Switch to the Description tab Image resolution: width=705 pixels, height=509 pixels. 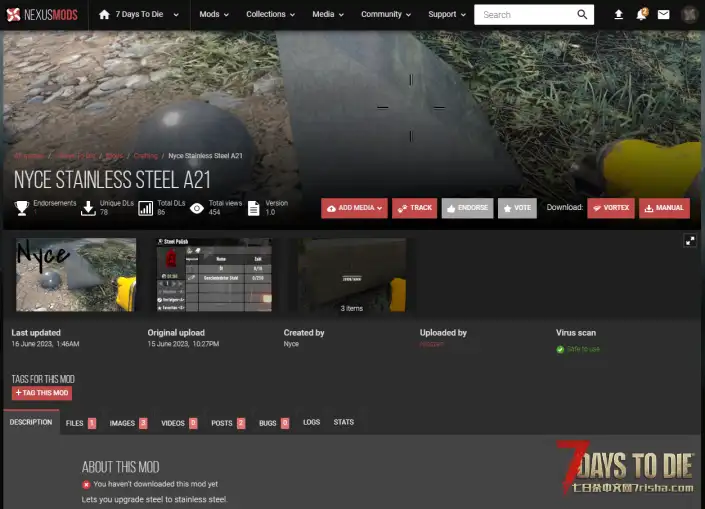point(31,422)
